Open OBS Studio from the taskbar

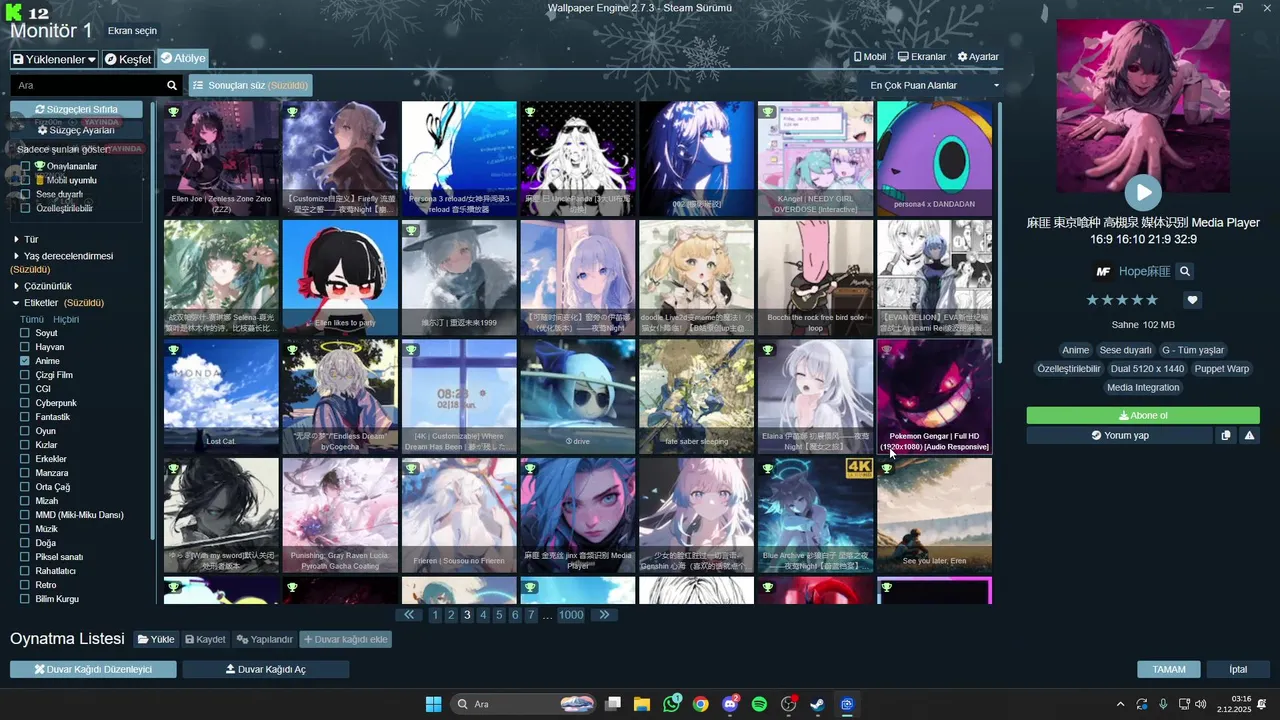click(x=789, y=704)
